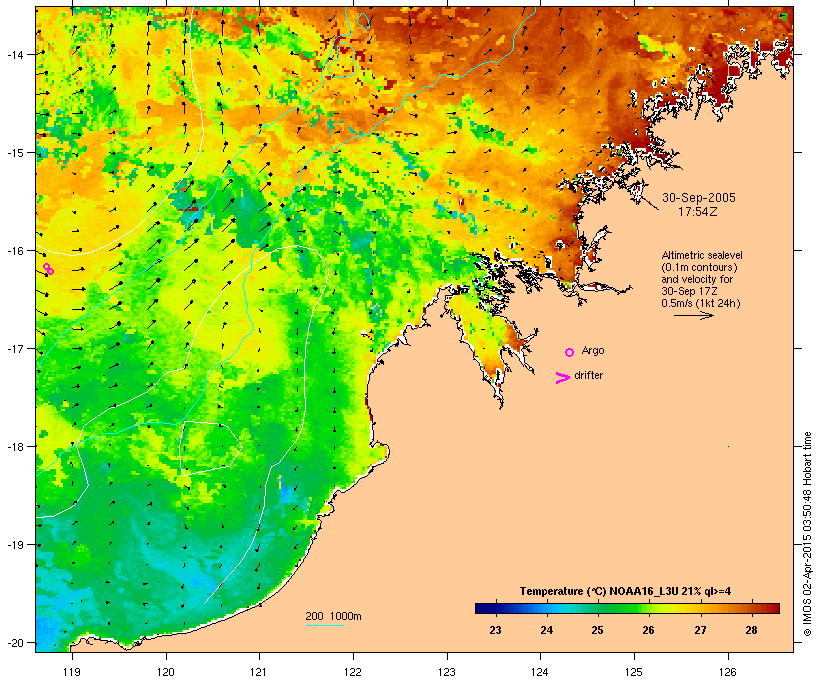820x680 pixels.
Task: Click the "Argo" legend label
Action: pyautogui.click(x=593, y=350)
